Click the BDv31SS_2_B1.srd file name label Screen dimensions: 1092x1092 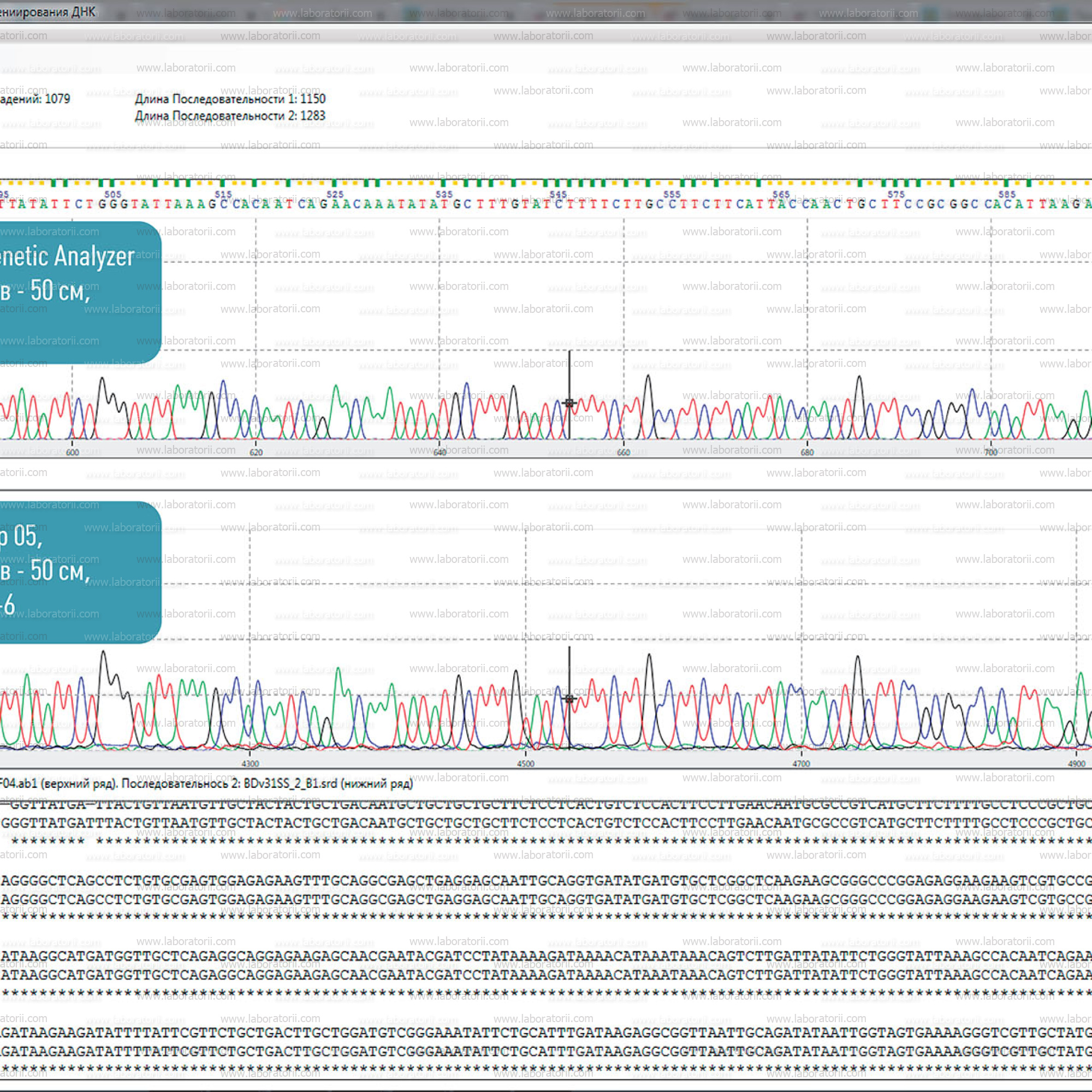pos(290,784)
